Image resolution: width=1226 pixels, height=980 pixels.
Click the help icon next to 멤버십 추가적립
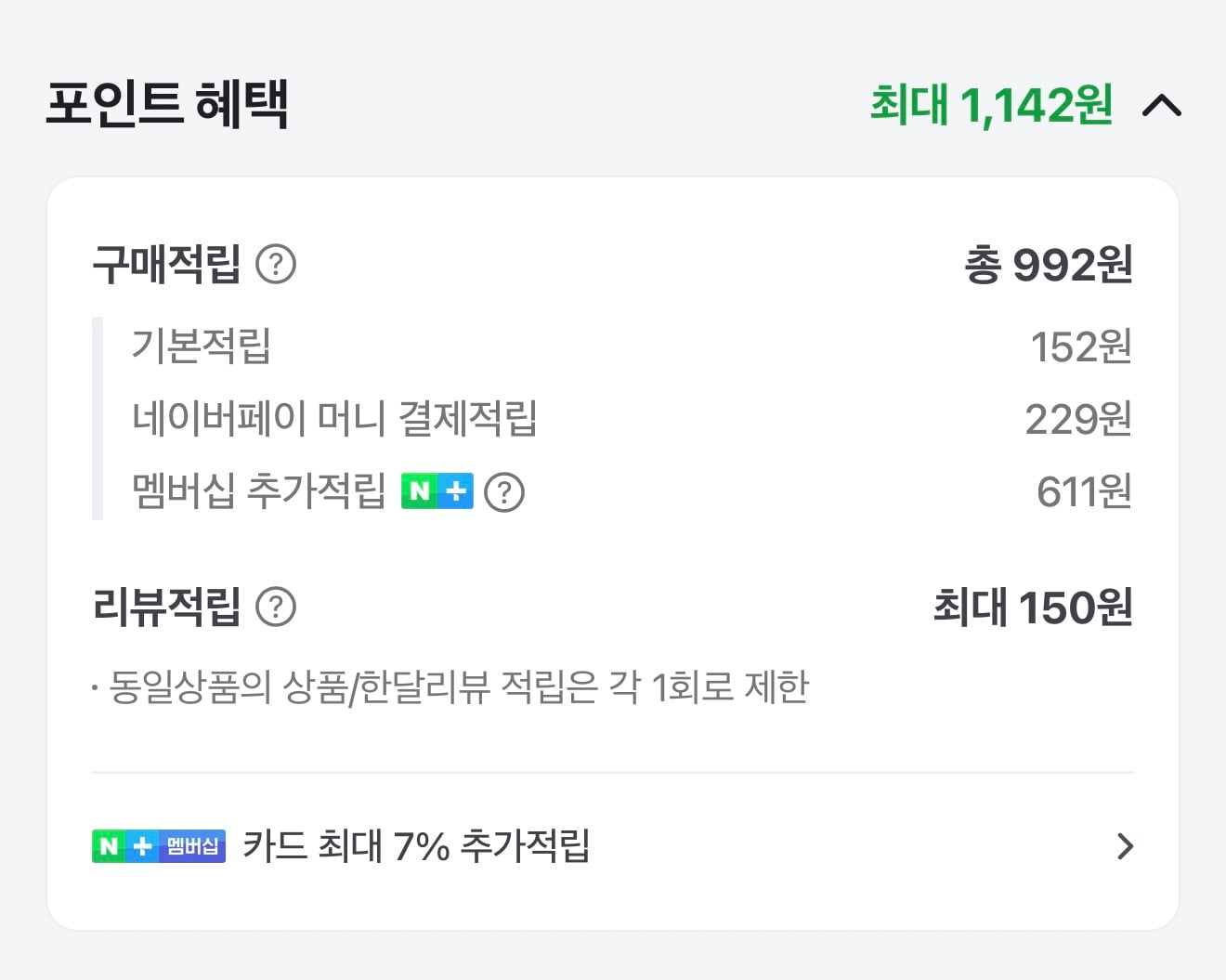504,491
